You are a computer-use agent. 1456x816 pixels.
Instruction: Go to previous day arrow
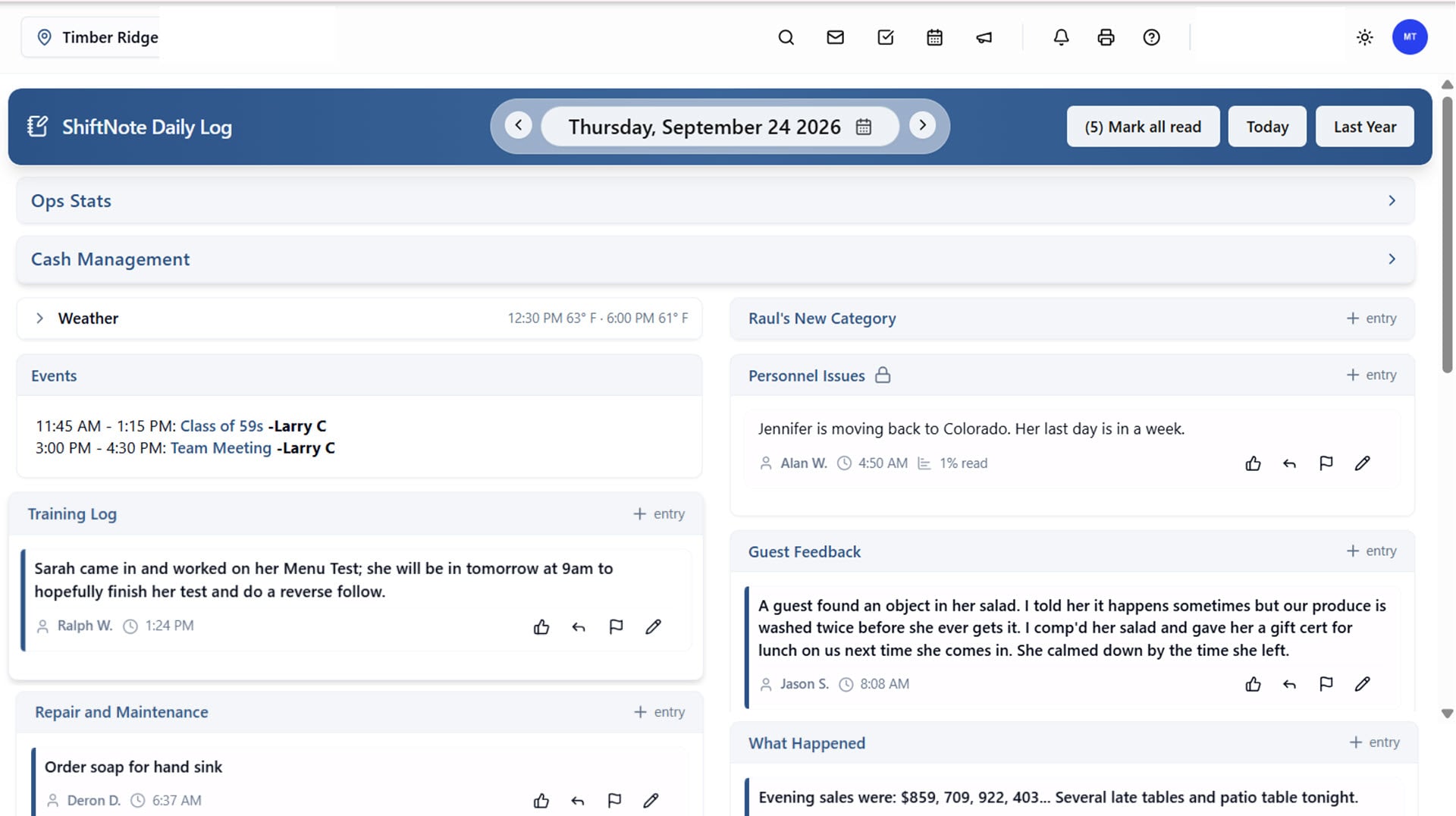[x=519, y=125]
